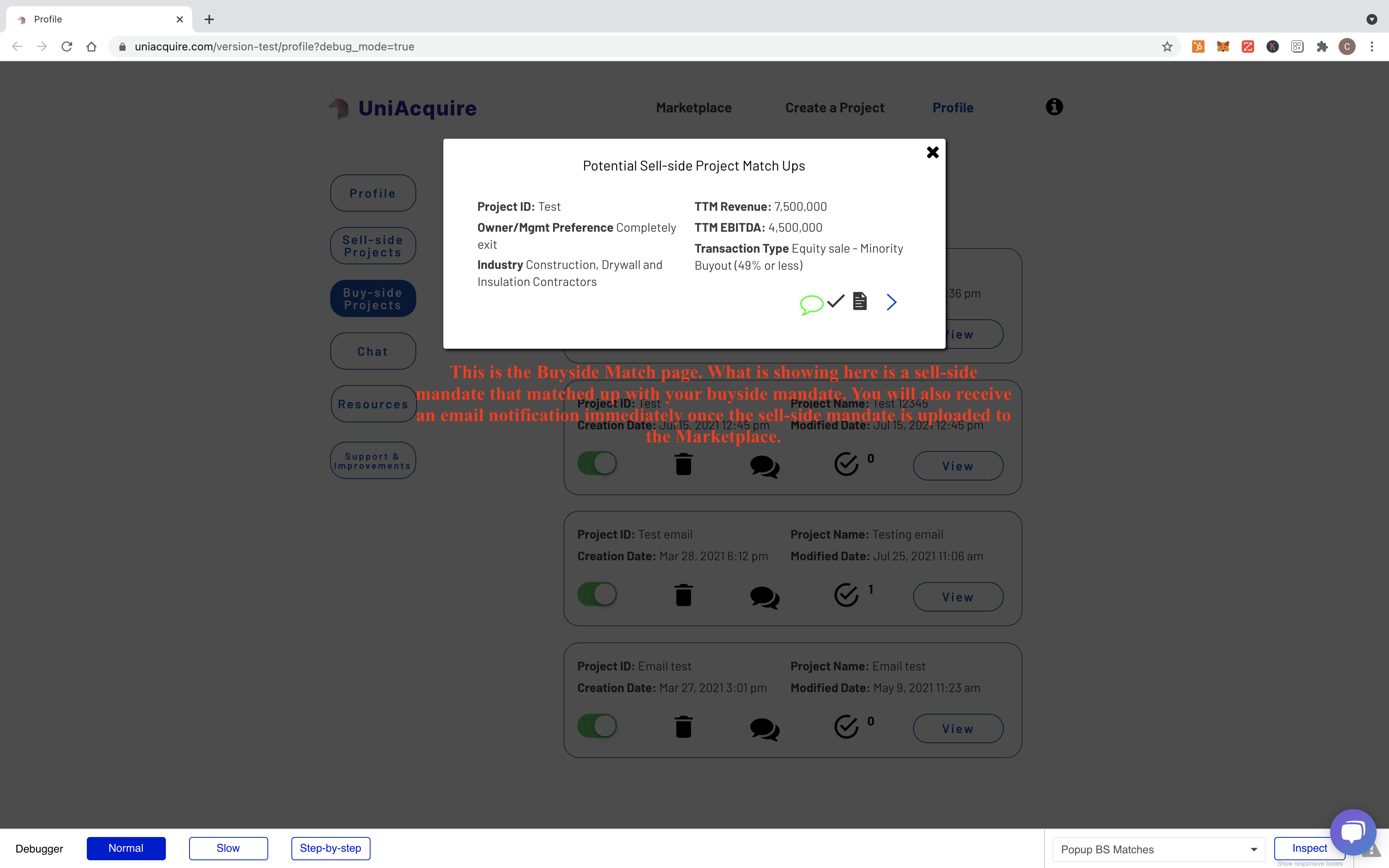Click the info circle icon in header
This screenshot has height=868, width=1389.
click(x=1054, y=107)
